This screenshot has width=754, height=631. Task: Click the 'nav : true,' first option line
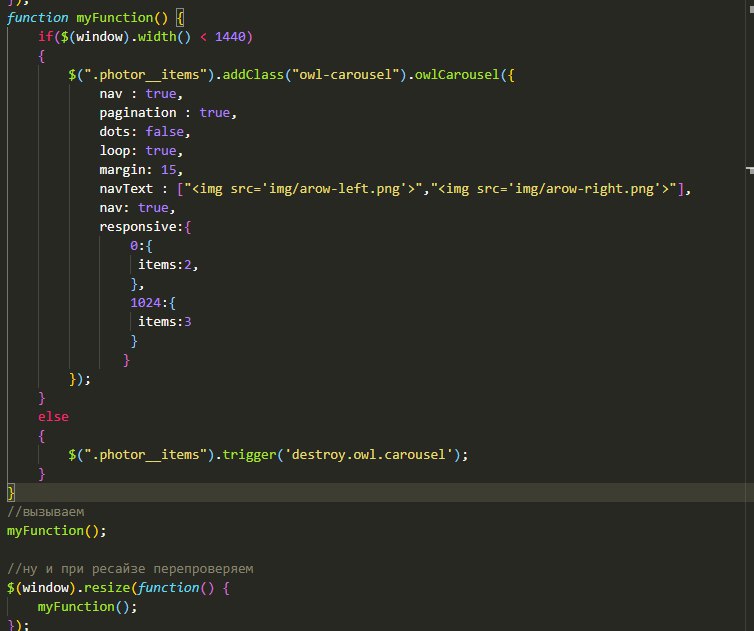point(141,93)
